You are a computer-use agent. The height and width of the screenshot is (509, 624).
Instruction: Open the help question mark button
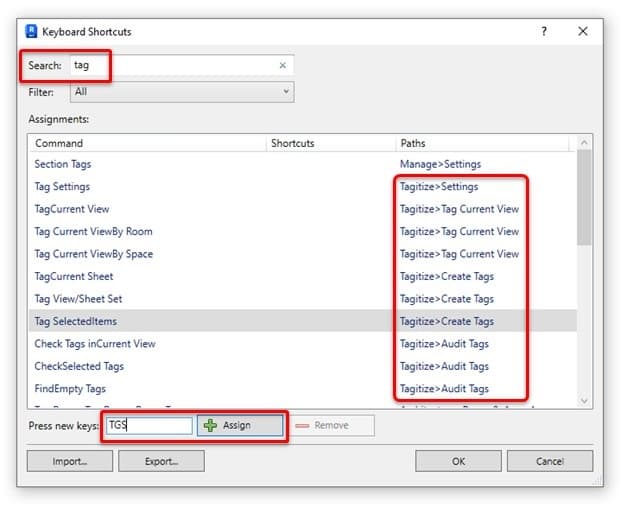tap(544, 31)
